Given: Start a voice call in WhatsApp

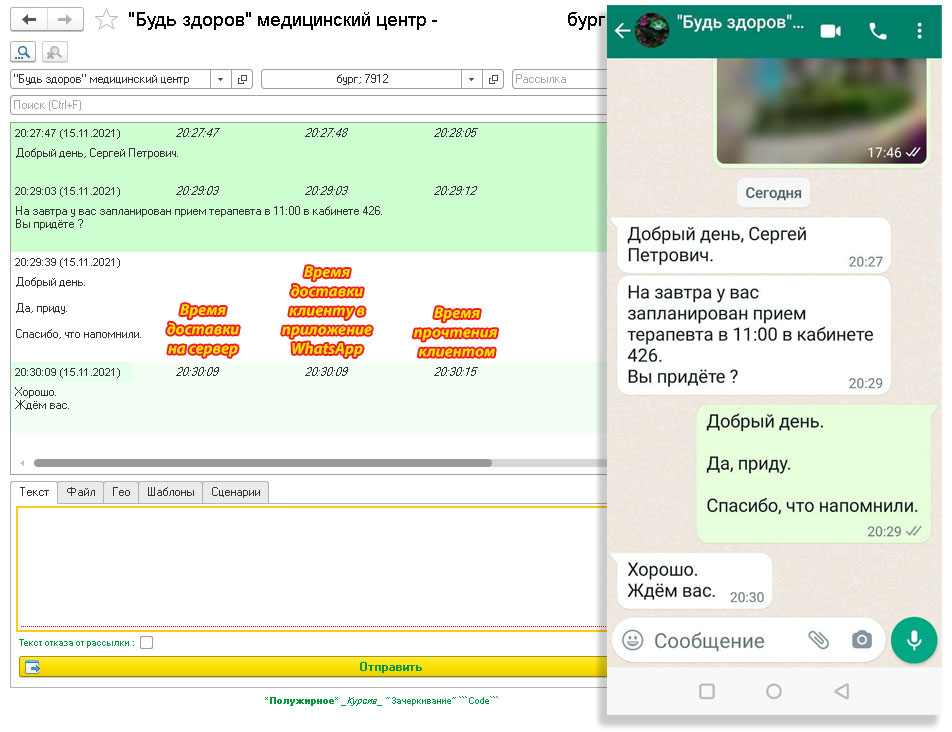Looking at the screenshot, I should click(878, 30).
